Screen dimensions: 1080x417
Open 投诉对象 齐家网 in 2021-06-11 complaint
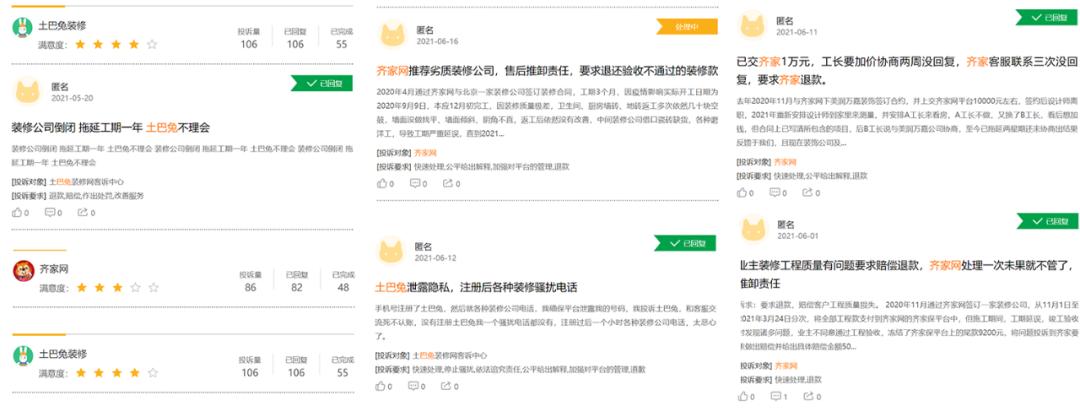[x=785, y=163]
